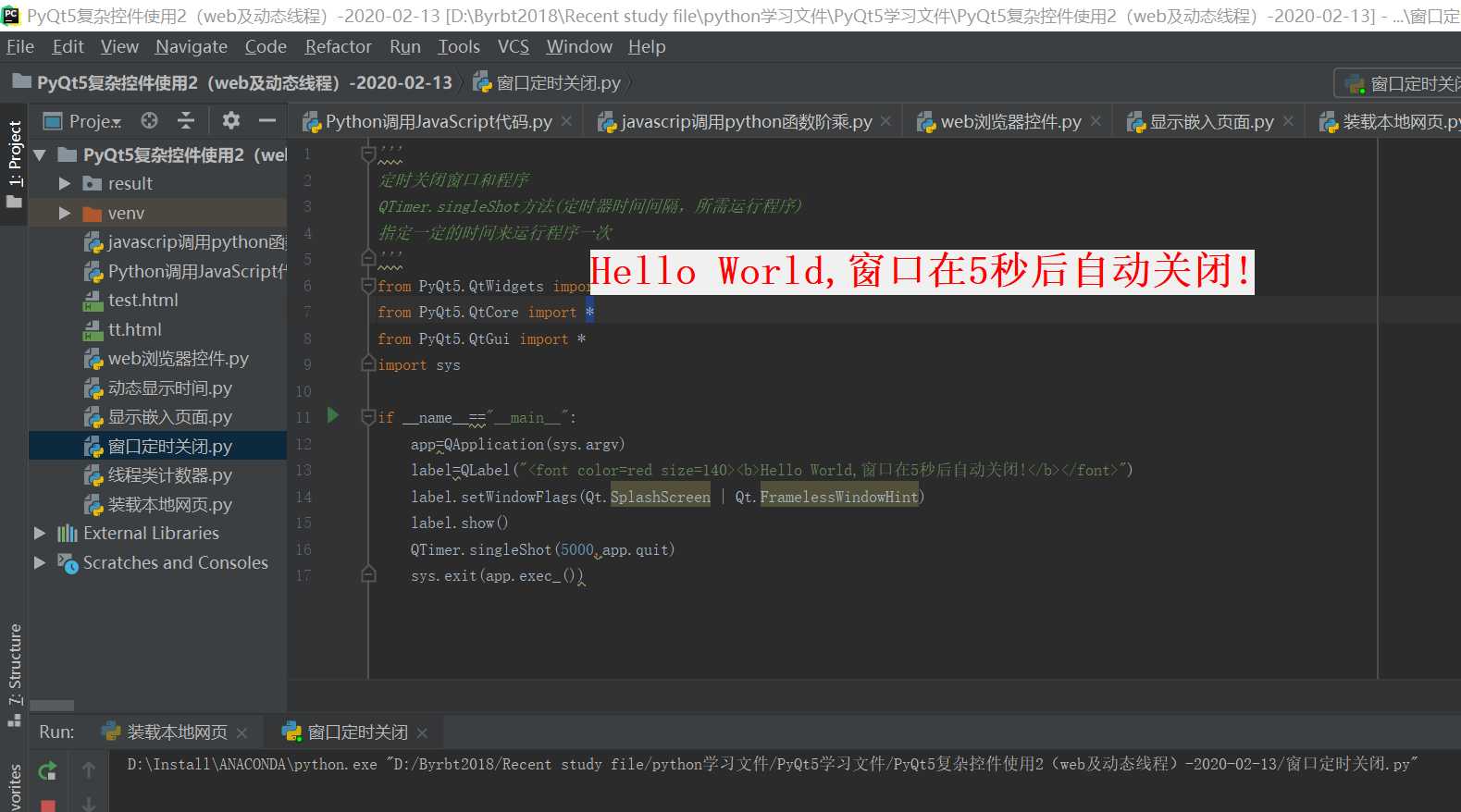Click the red Stop icon in Run panel
Image resolution: width=1461 pixels, height=812 pixels.
click(48, 806)
